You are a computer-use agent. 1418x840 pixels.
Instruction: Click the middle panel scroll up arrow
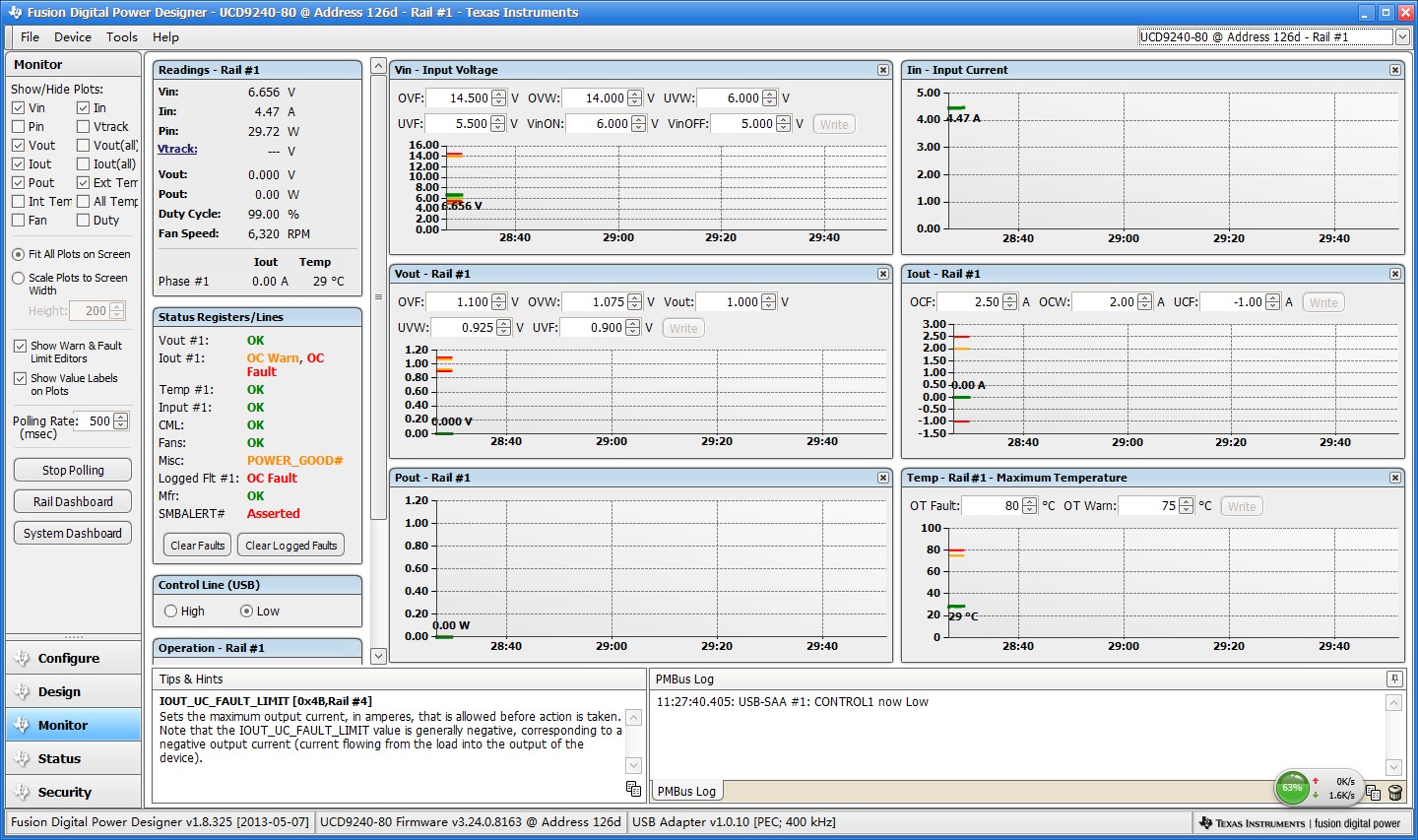378,66
